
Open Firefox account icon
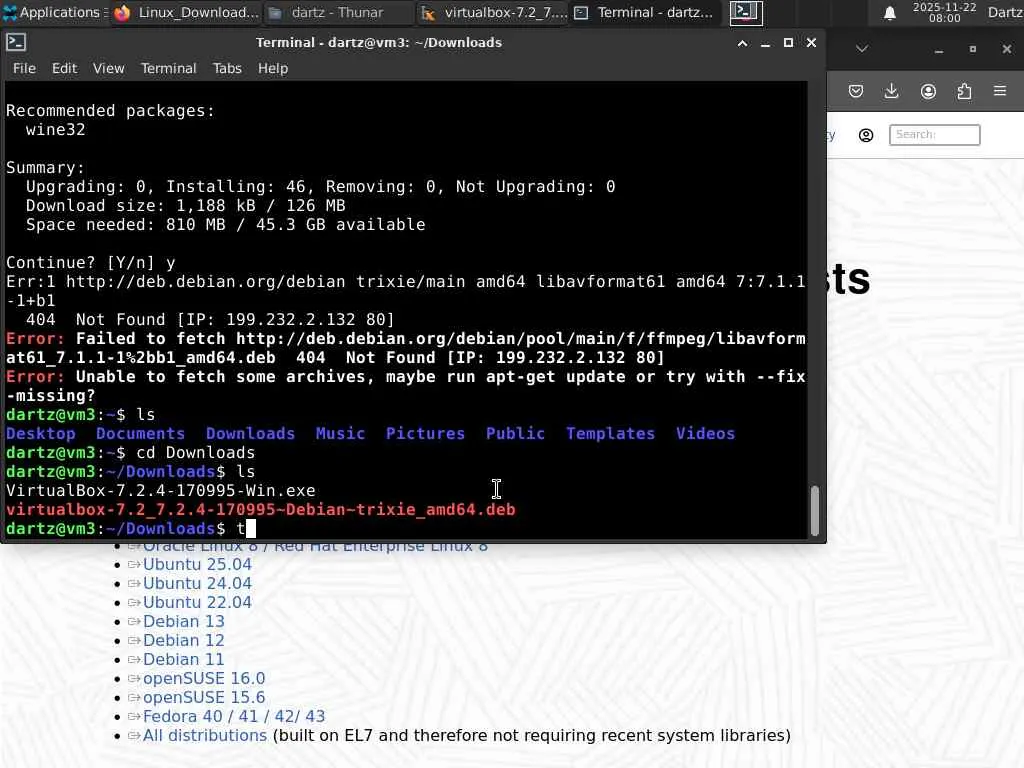(928, 91)
